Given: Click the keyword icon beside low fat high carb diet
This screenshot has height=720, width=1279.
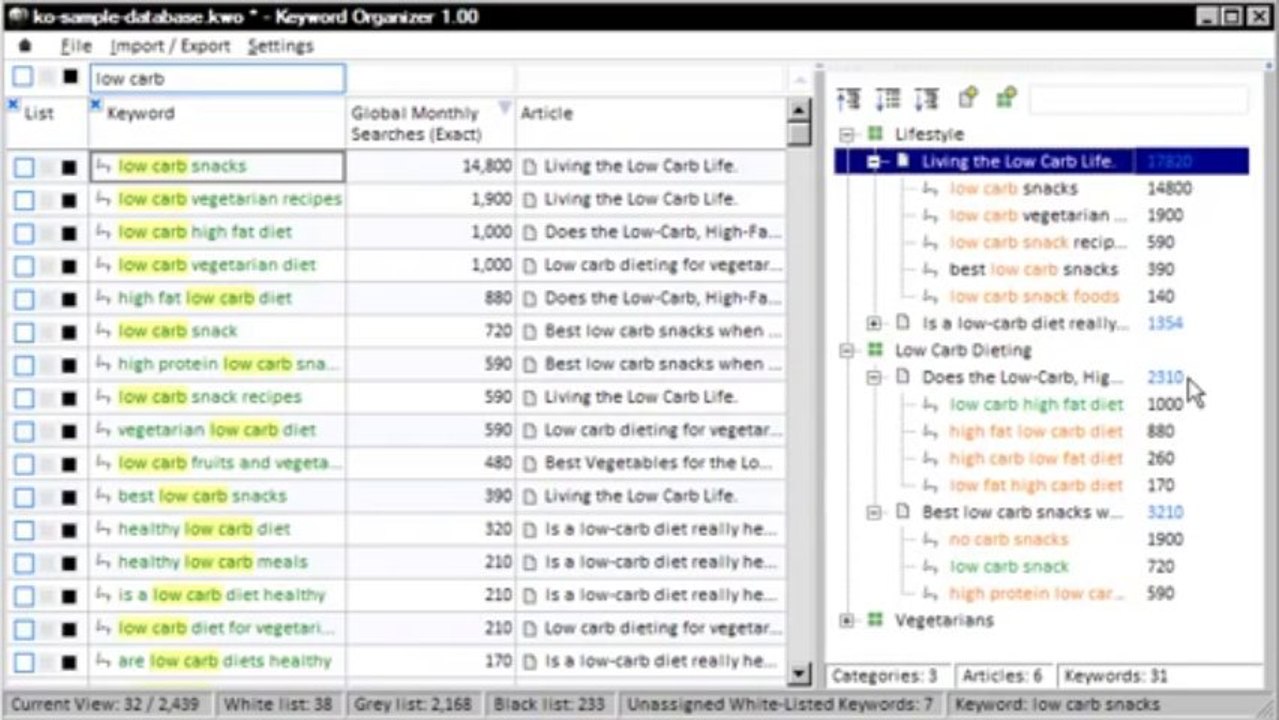Looking at the screenshot, I should point(930,485).
